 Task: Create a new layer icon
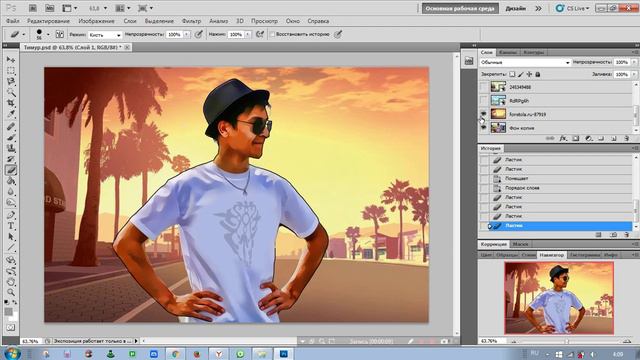[613, 138]
